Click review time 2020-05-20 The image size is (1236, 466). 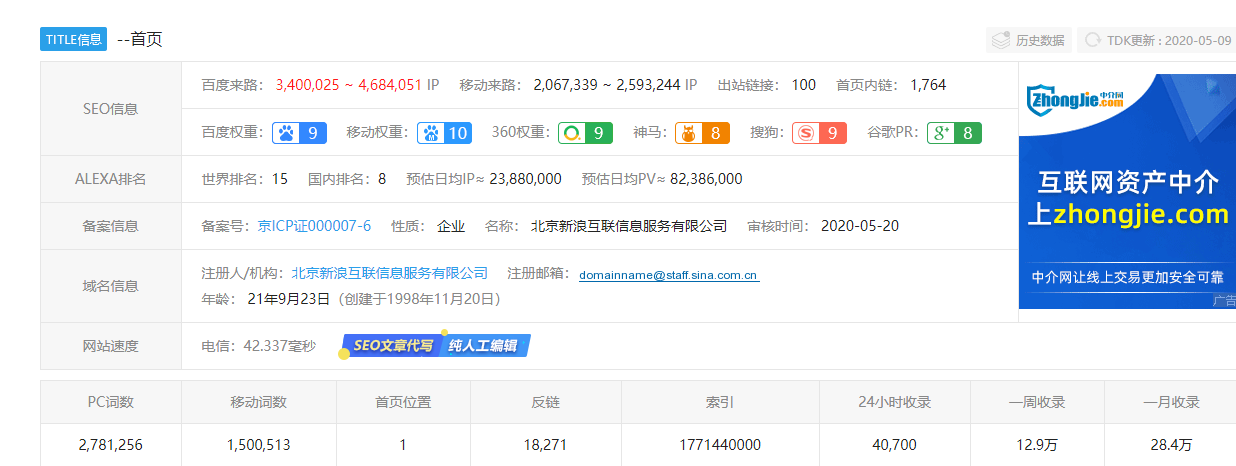point(860,226)
